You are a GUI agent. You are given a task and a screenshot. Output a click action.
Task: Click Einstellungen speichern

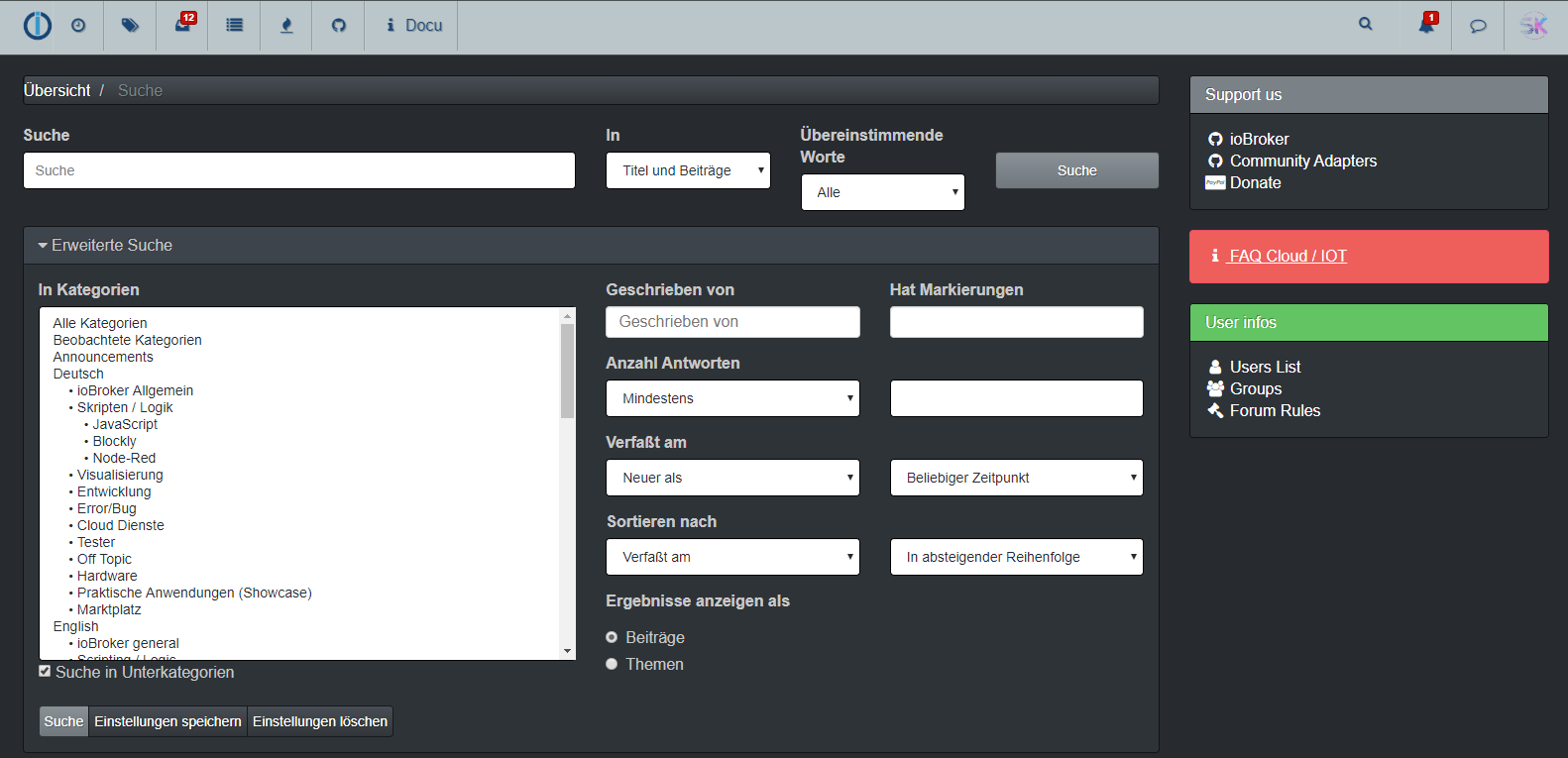coord(168,721)
